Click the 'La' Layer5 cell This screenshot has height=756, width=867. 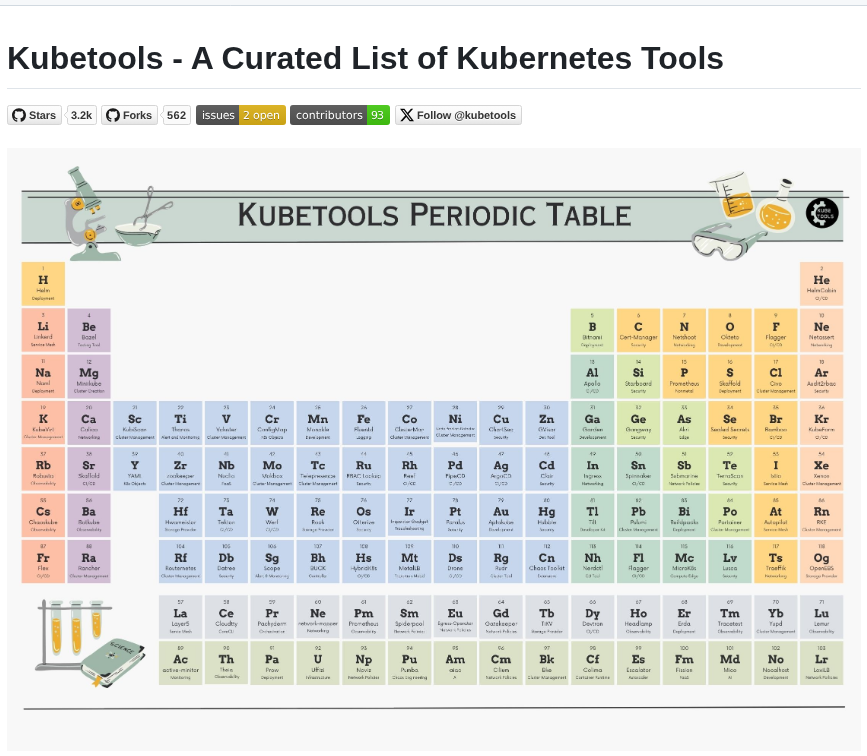tap(180, 617)
